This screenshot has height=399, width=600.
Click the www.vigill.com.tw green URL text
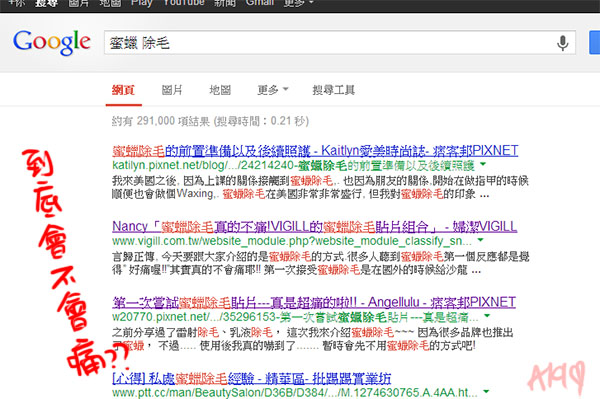coord(292,241)
